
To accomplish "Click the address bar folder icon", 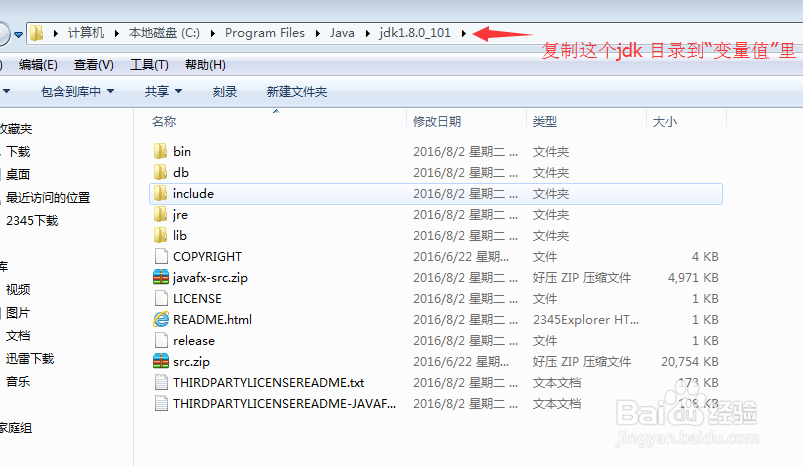I will tap(36, 33).
